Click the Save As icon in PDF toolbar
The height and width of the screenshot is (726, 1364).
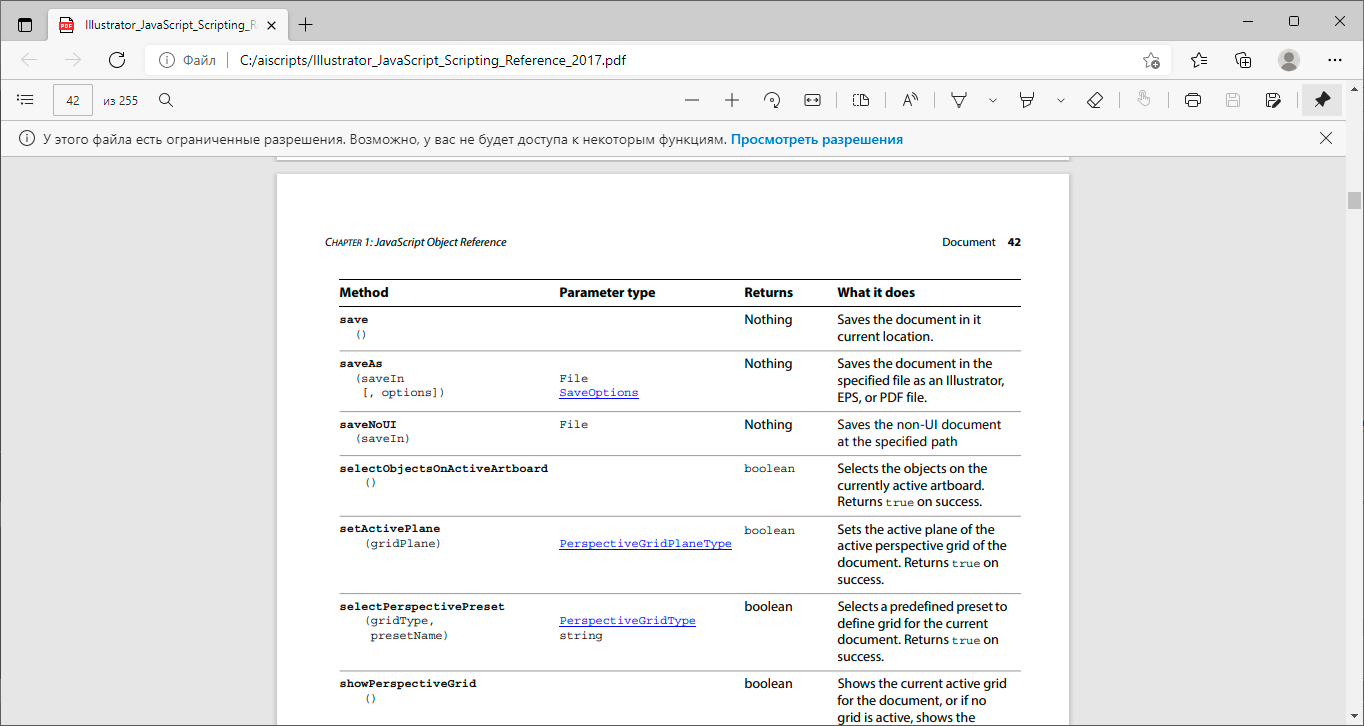pos(1273,100)
